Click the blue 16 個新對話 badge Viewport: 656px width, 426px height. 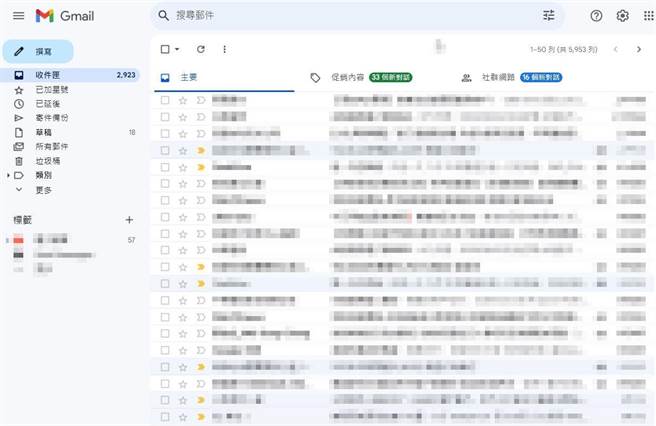point(541,77)
